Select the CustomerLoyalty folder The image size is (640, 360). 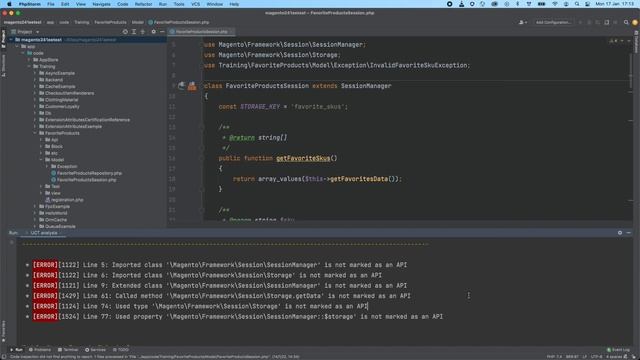[62, 107]
